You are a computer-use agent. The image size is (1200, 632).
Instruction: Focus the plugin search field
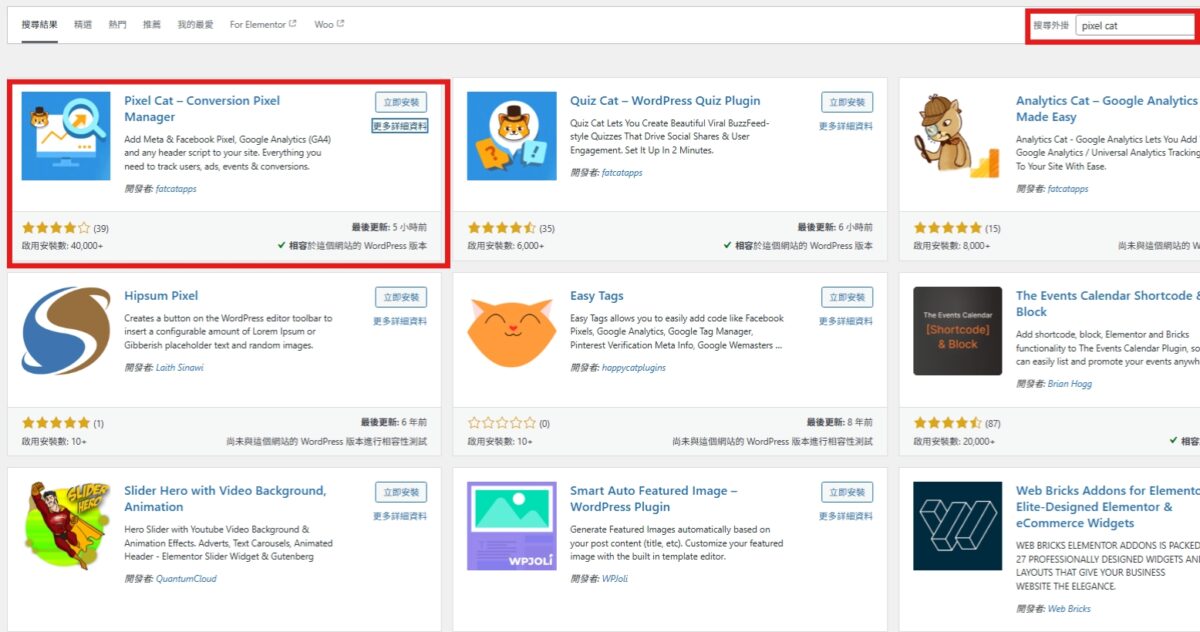1136,26
